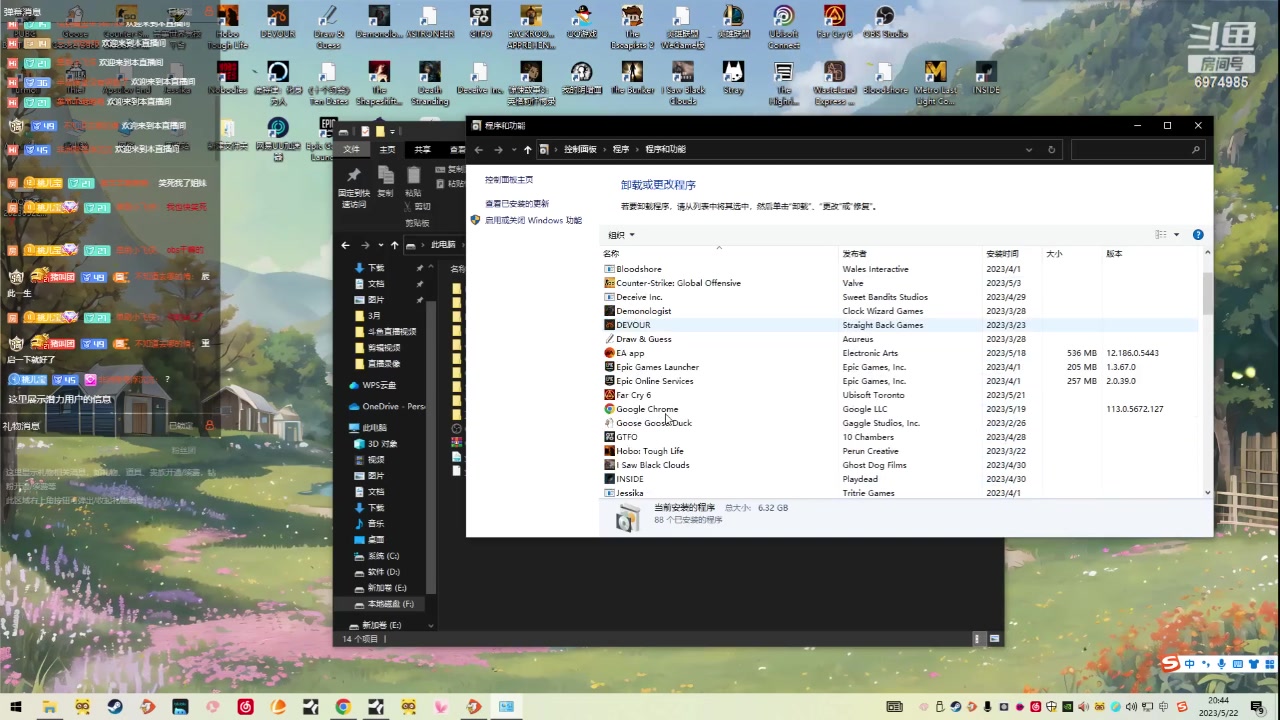Click the Control Panel taskbar icon
The height and width of the screenshot is (720, 1280).
(507, 707)
